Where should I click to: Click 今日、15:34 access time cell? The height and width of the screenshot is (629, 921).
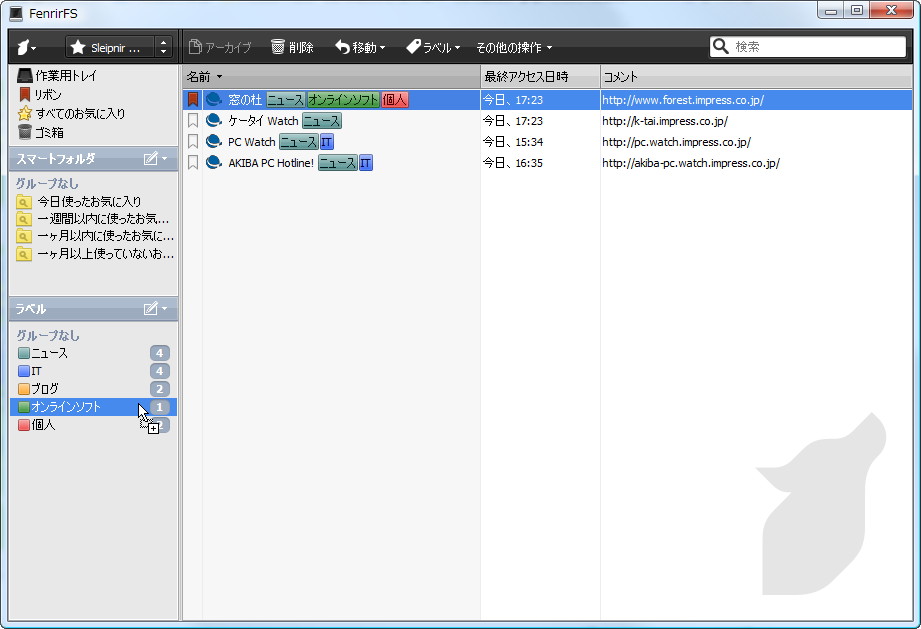point(513,142)
